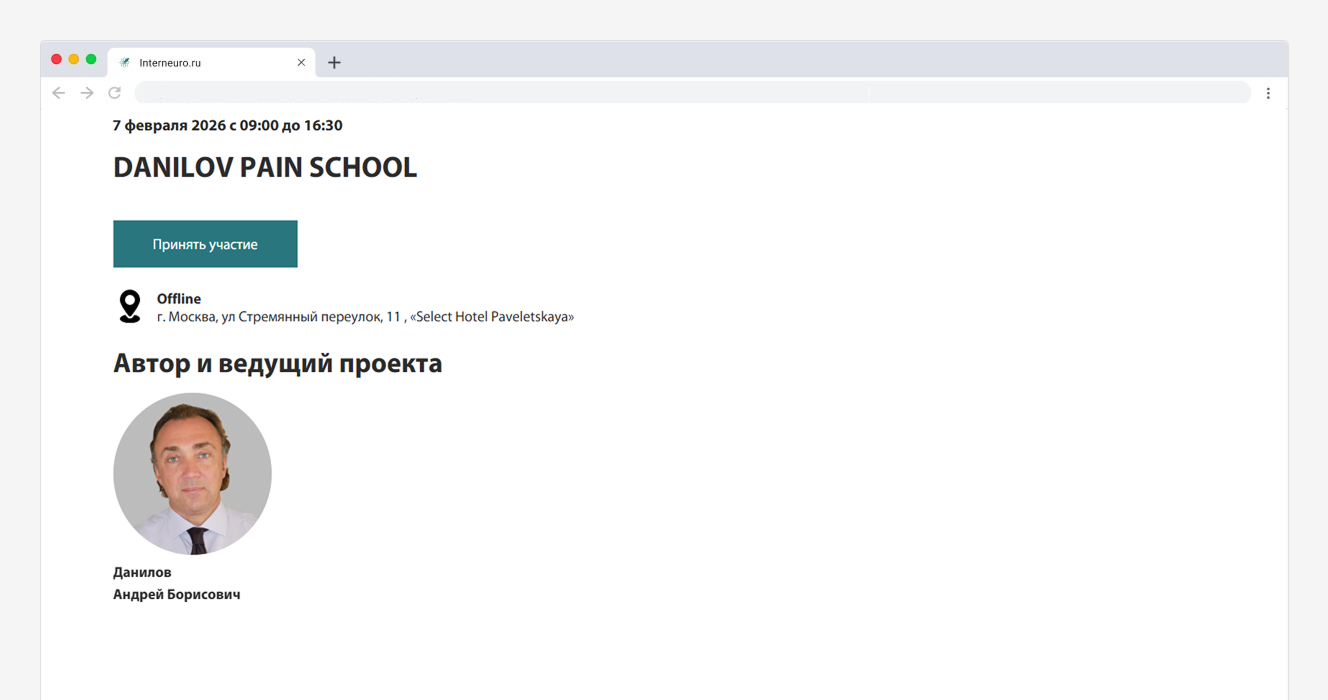Click the yellow traffic-light window control
Screen dimensions: 1328x700
[x=74, y=59]
